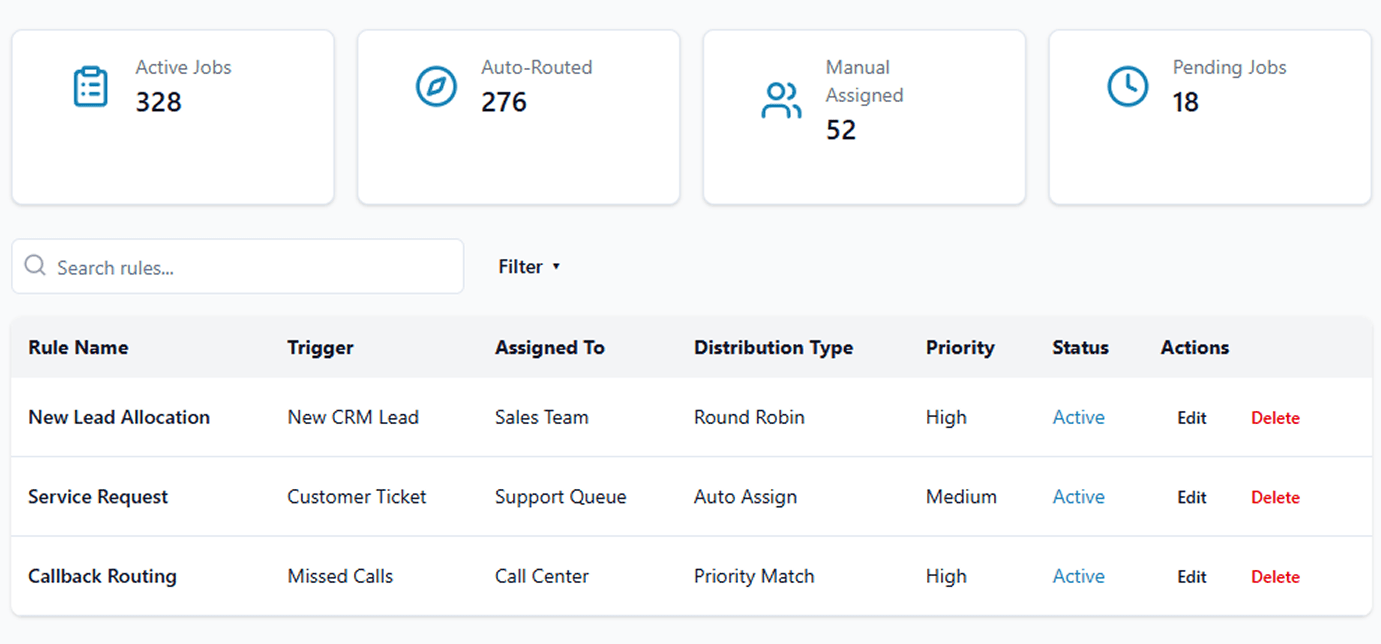Image resolution: width=1381 pixels, height=644 pixels.
Task: Open the Filter dropdown
Action: (x=529, y=267)
